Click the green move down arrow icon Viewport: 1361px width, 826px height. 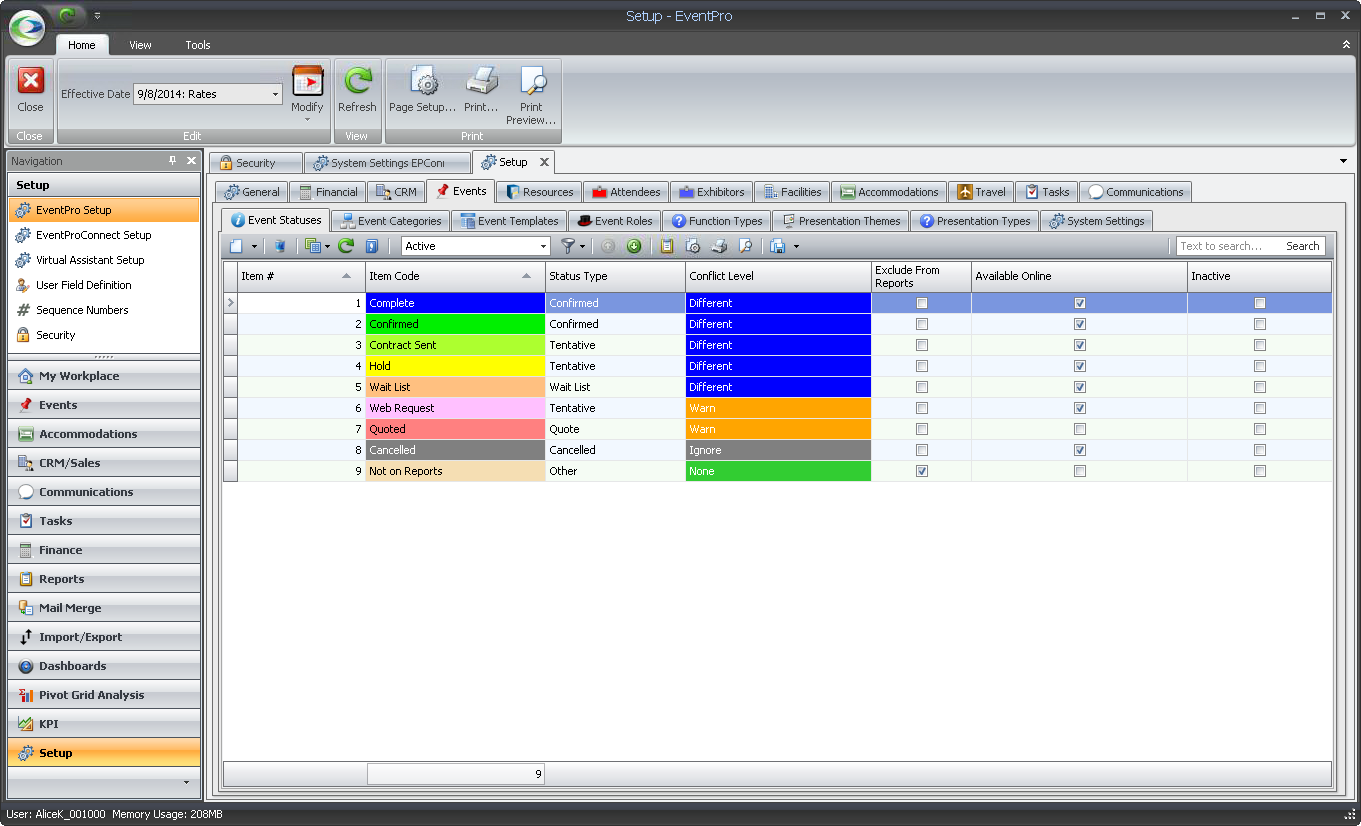point(634,246)
